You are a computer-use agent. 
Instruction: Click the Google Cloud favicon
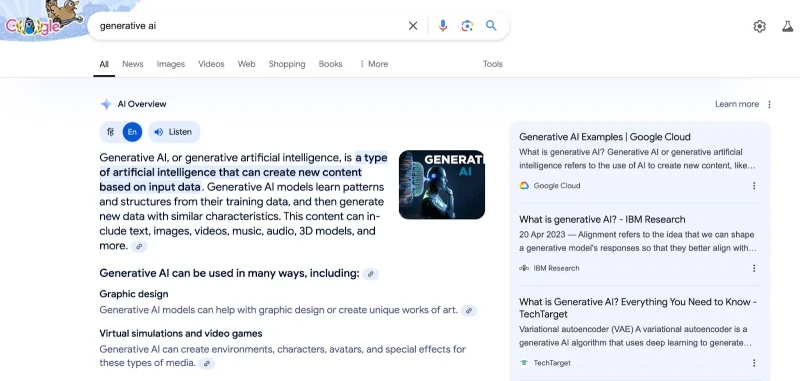pos(524,186)
